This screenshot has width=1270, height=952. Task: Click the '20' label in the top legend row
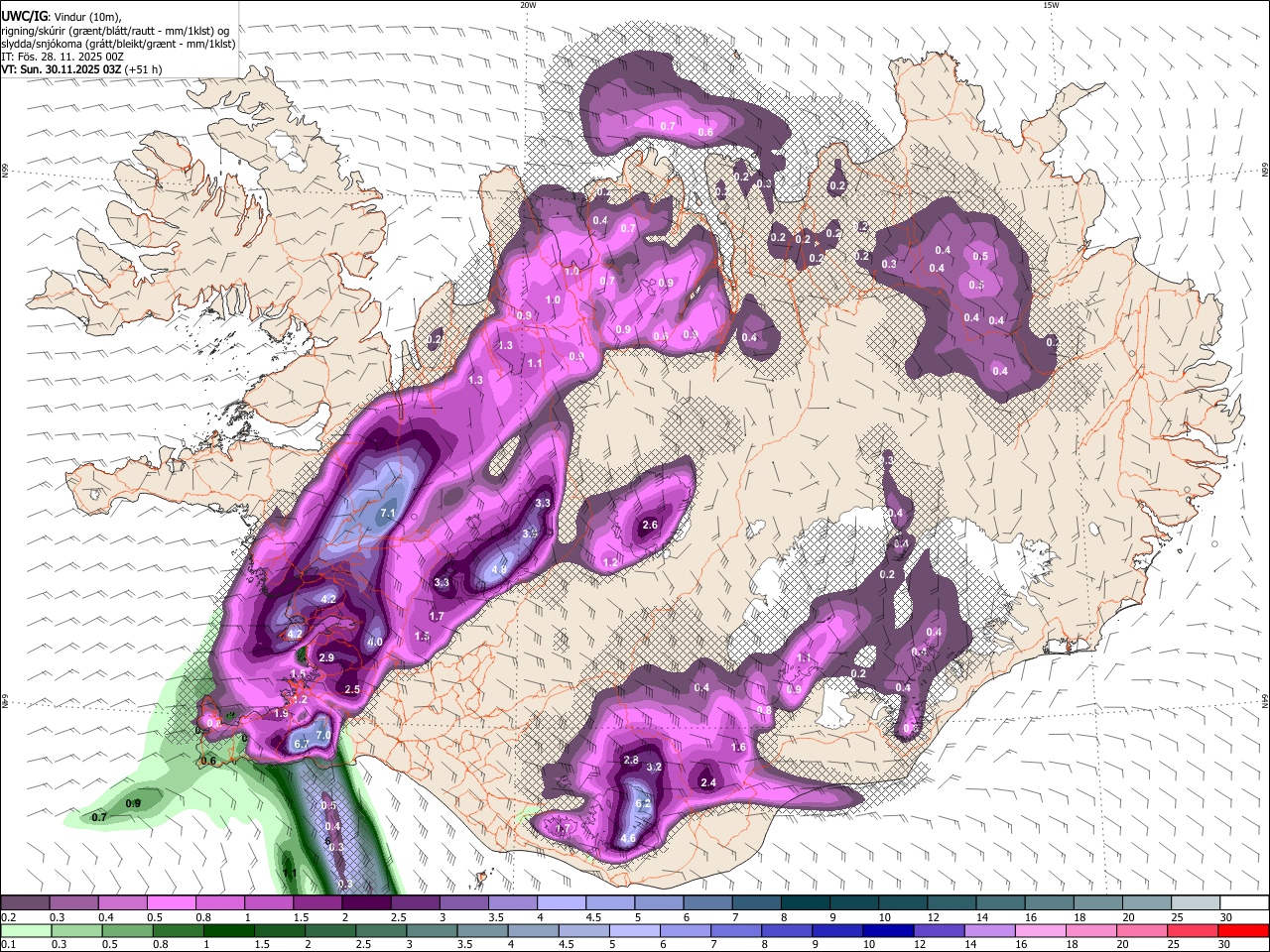coord(1129,917)
